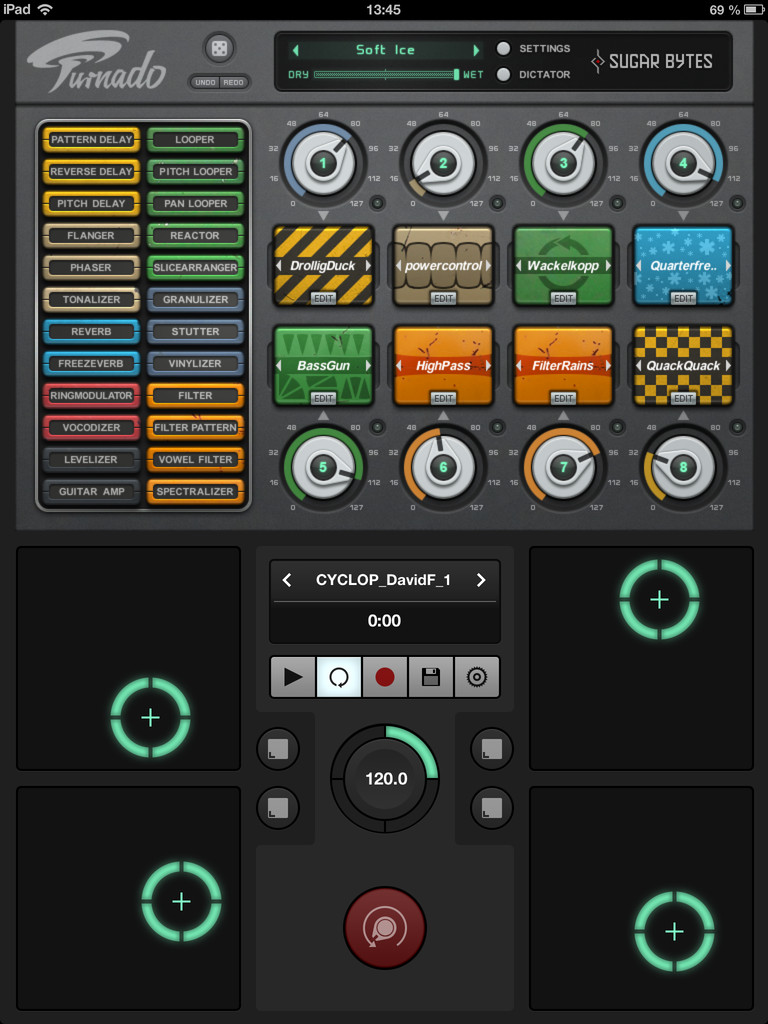Select the bottom-right small square pad button
This screenshot has width=768, height=1024.
tap(492, 808)
